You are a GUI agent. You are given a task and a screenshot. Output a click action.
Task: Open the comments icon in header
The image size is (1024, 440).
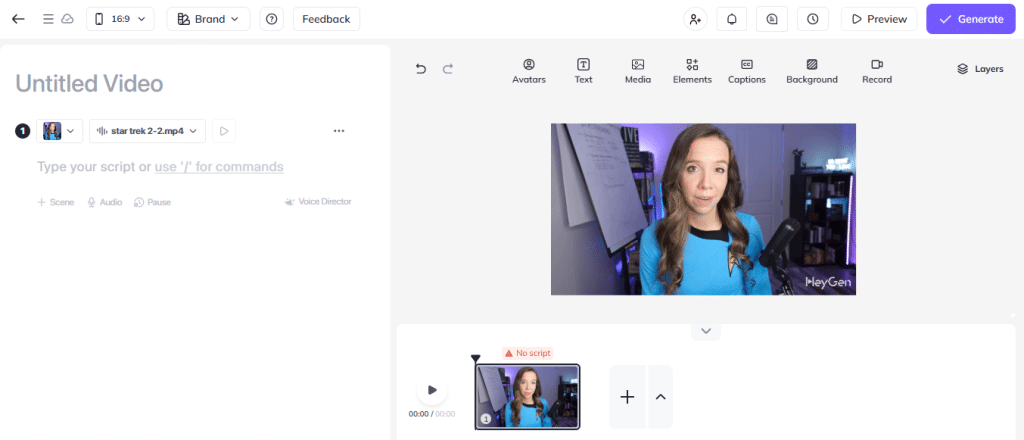tap(772, 19)
